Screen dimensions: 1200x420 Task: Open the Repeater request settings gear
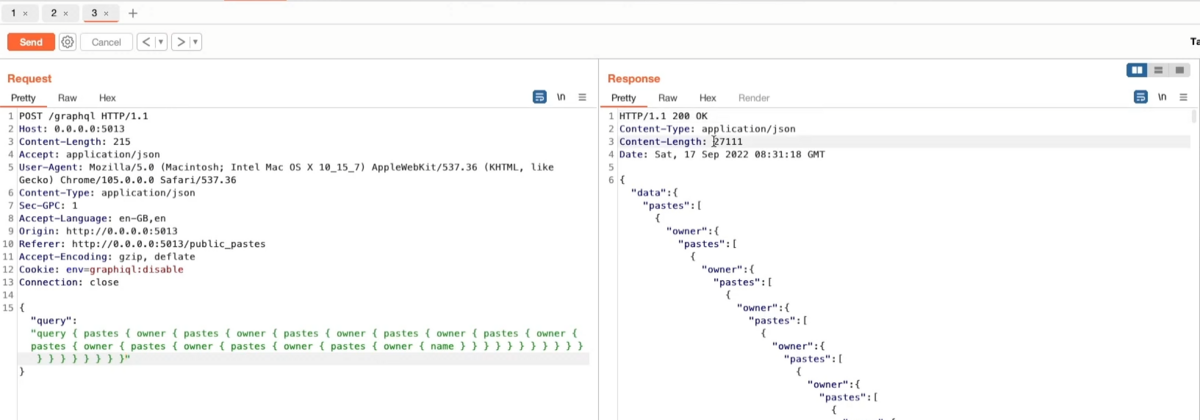(67, 42)
